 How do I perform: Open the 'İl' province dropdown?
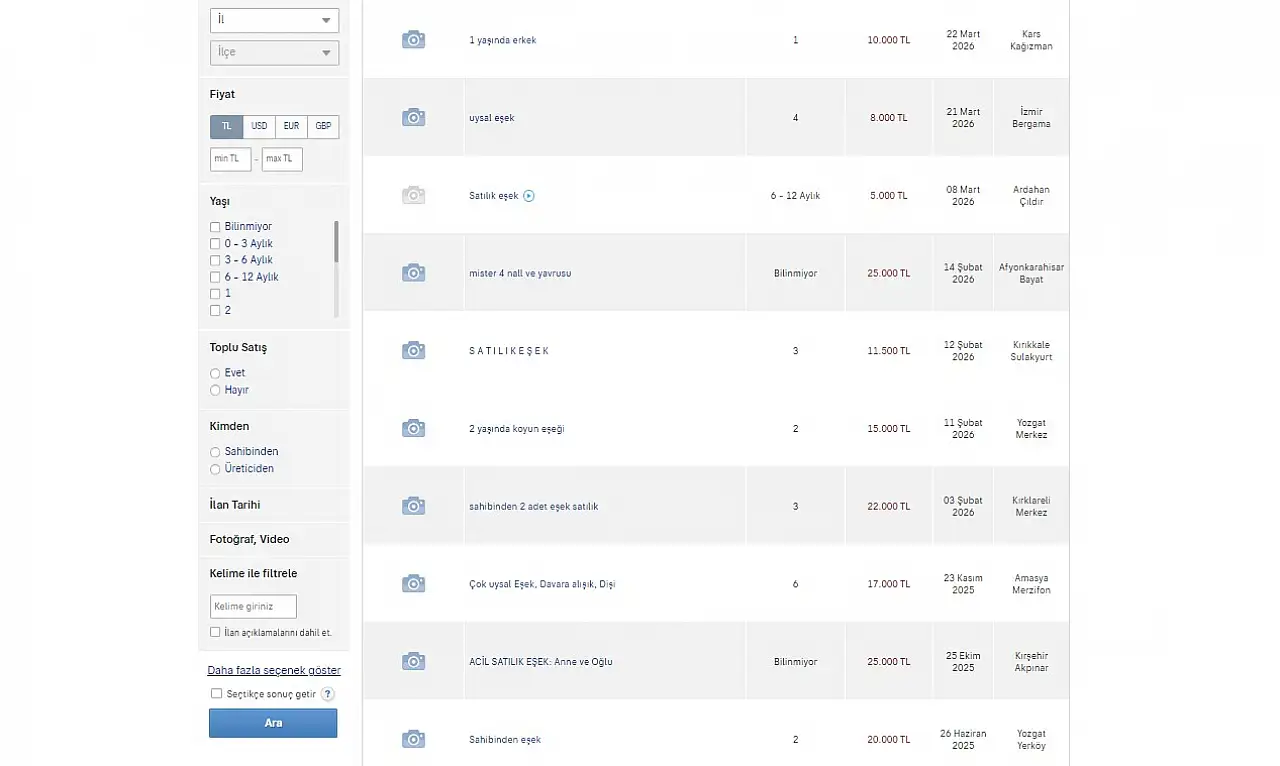(274, 20)
